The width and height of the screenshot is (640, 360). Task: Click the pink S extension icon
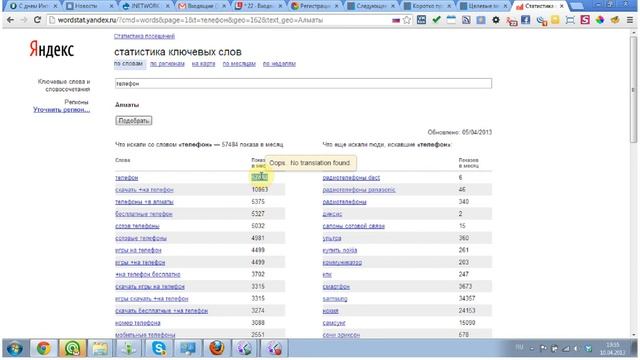[585, 20]
